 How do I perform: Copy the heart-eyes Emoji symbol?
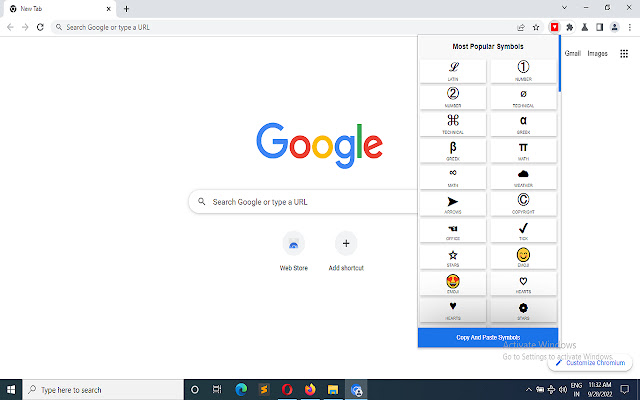(x=453, y=283)
